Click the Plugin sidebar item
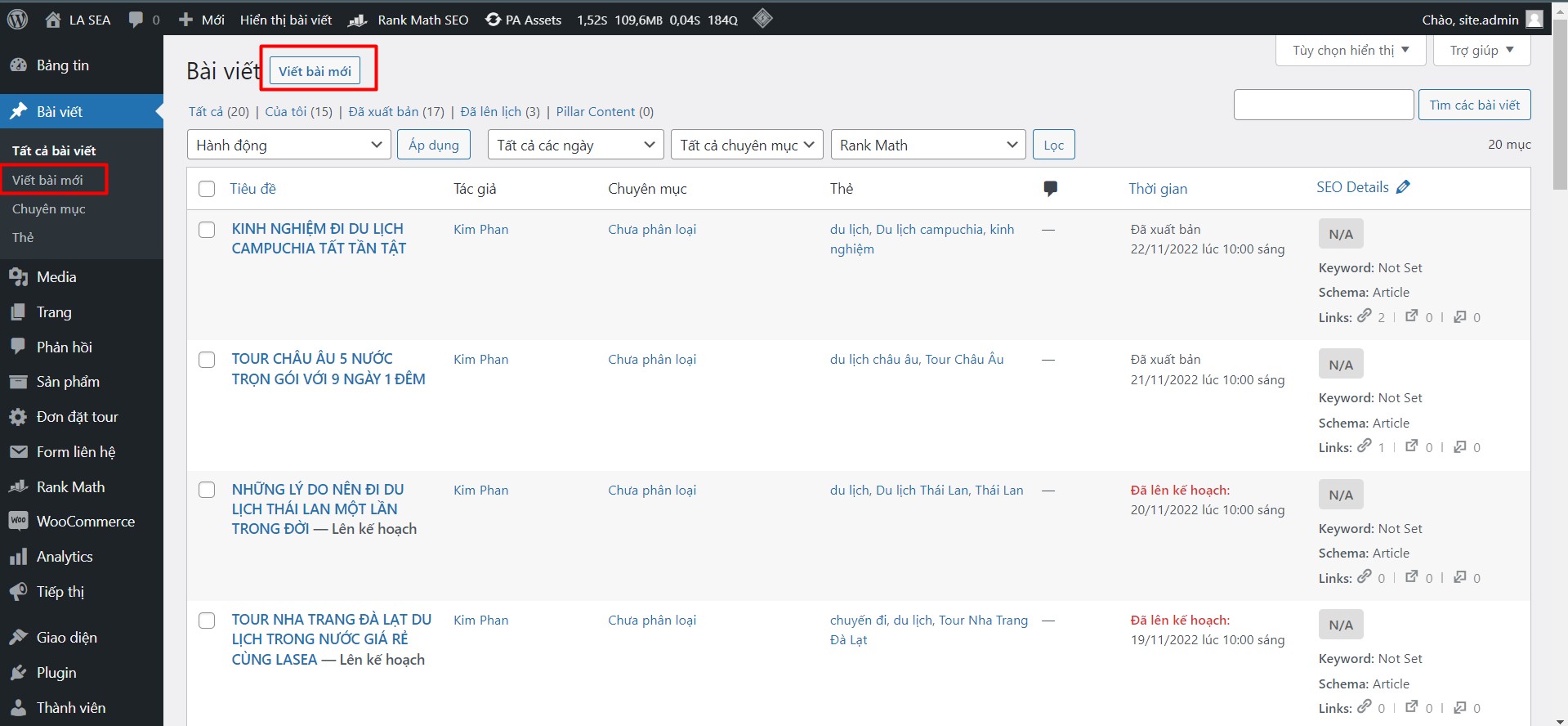The image size is (1568, 726). (x=56, y=673)
